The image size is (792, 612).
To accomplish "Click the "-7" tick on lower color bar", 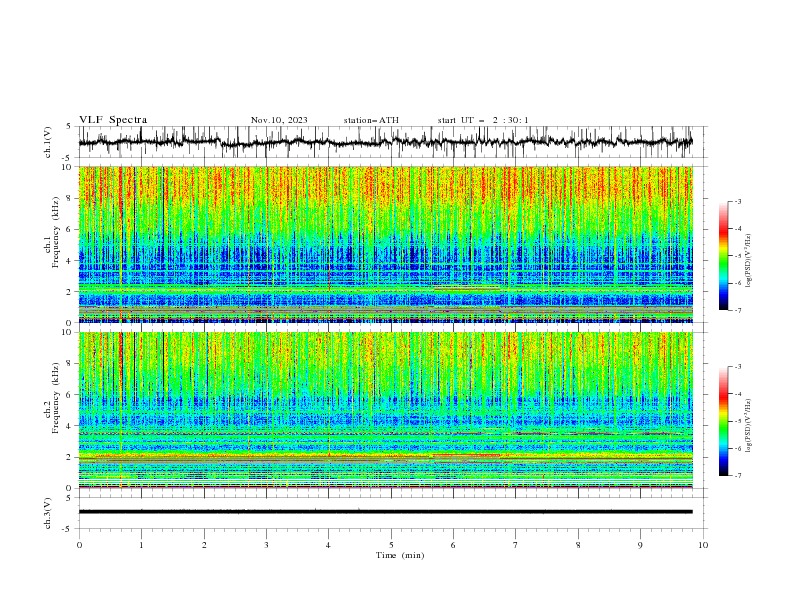I will point(738,475).
